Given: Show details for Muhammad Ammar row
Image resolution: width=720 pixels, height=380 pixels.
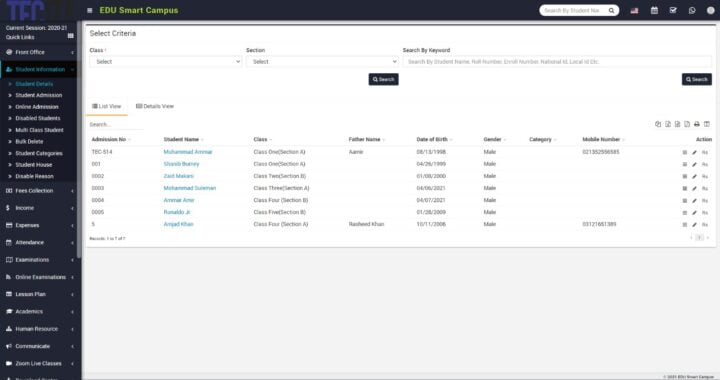Looking at the screenshot, I should 685,152.
